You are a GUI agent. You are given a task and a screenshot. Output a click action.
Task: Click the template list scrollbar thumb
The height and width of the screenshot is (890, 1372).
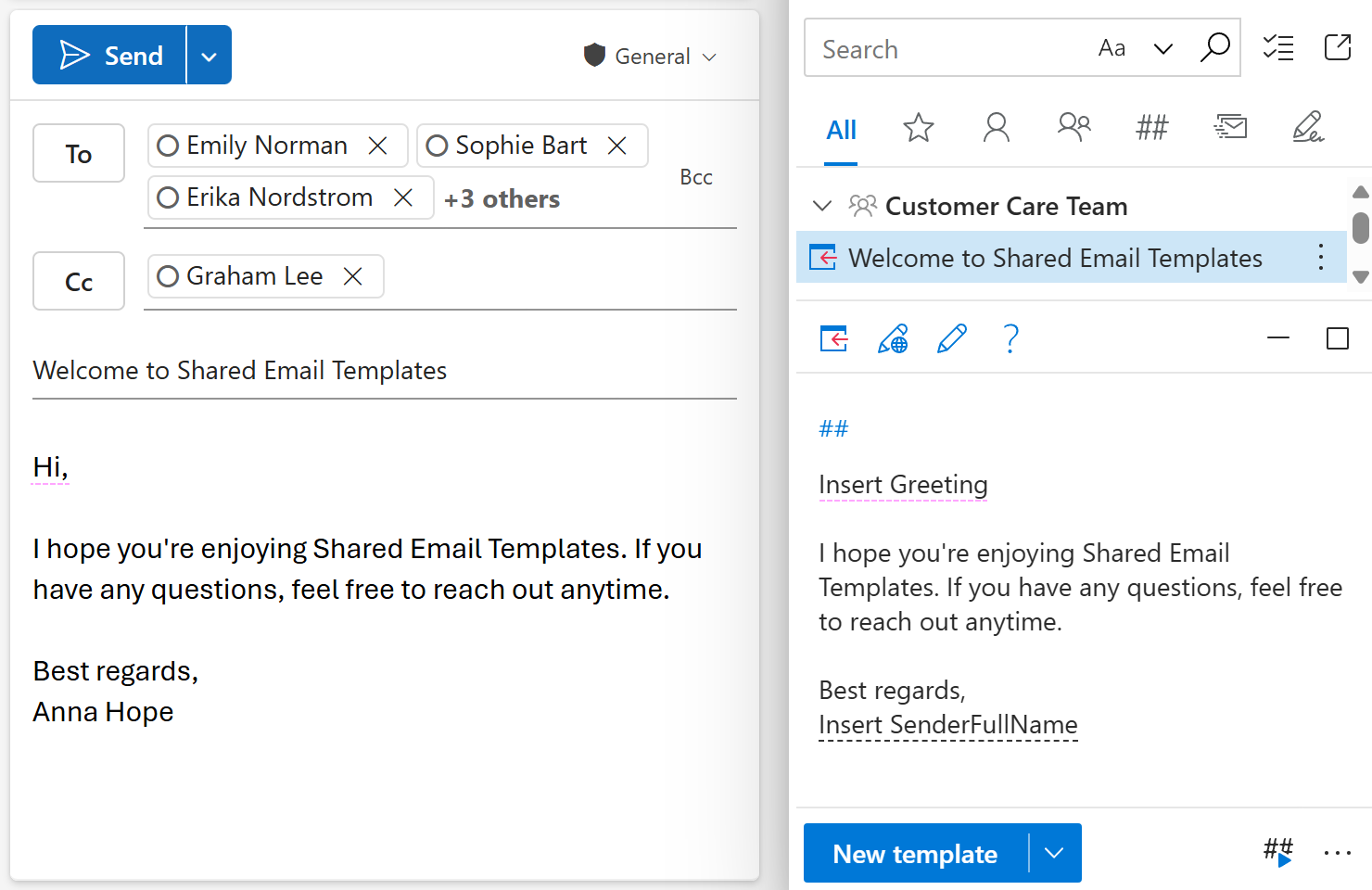pos(1360,227)
